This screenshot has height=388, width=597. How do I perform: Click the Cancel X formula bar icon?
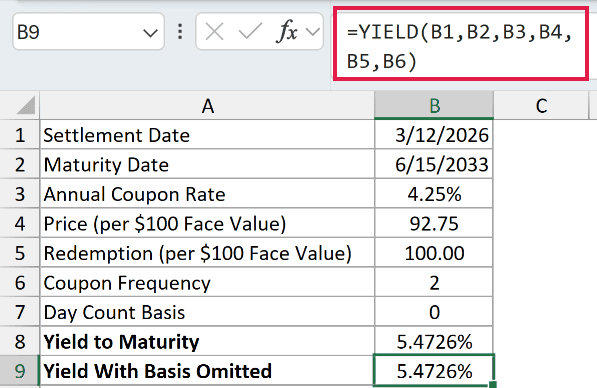214,32
